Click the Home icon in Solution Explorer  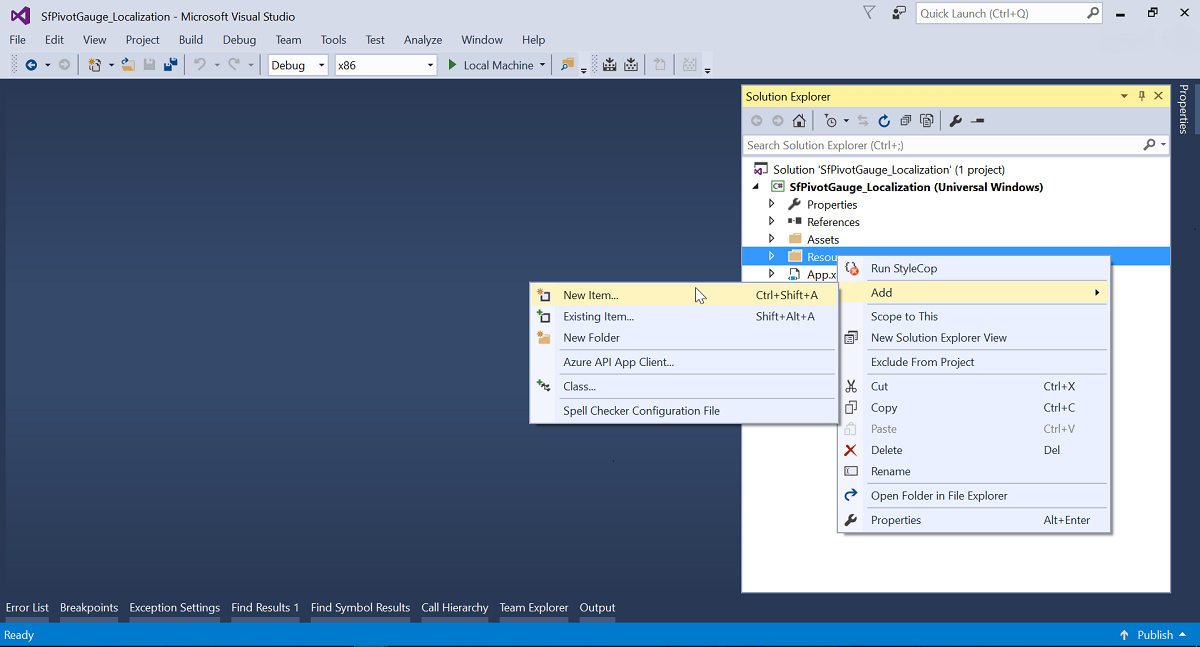point(798,121)
